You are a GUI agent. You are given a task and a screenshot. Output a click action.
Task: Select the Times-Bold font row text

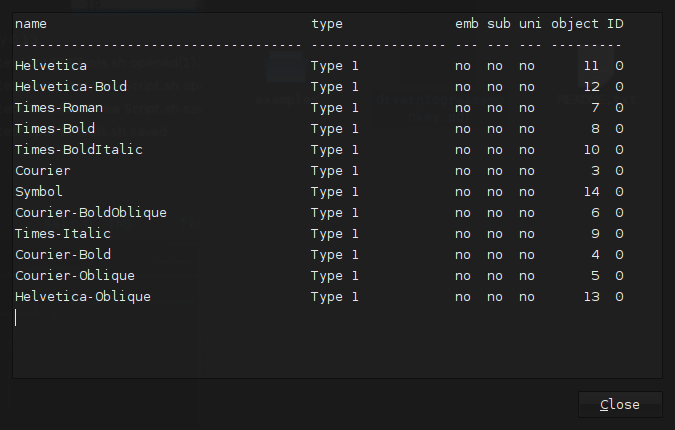(x=55, y=129)
